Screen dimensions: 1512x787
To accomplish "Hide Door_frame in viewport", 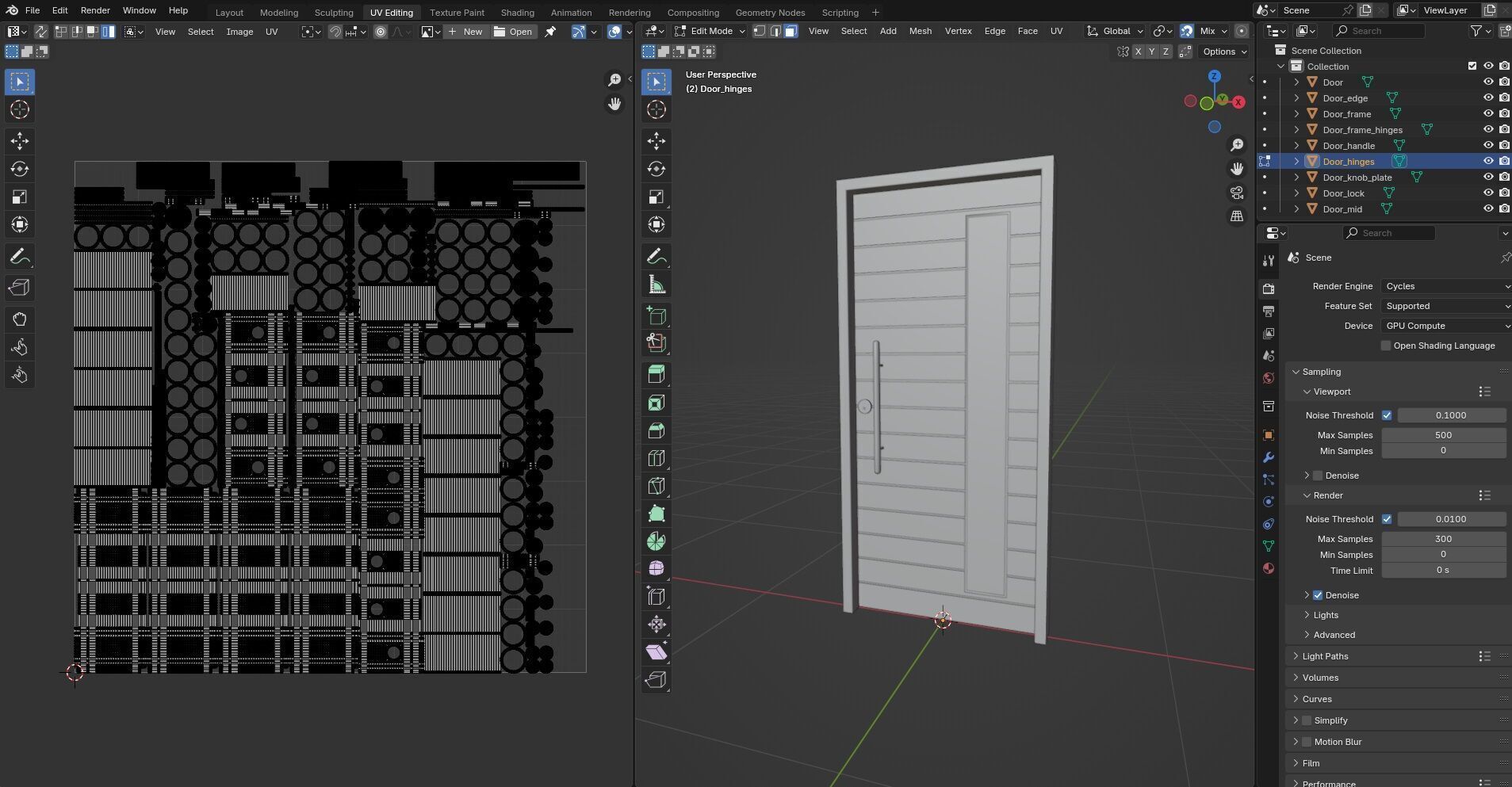I will click(x=1488, y=114).
